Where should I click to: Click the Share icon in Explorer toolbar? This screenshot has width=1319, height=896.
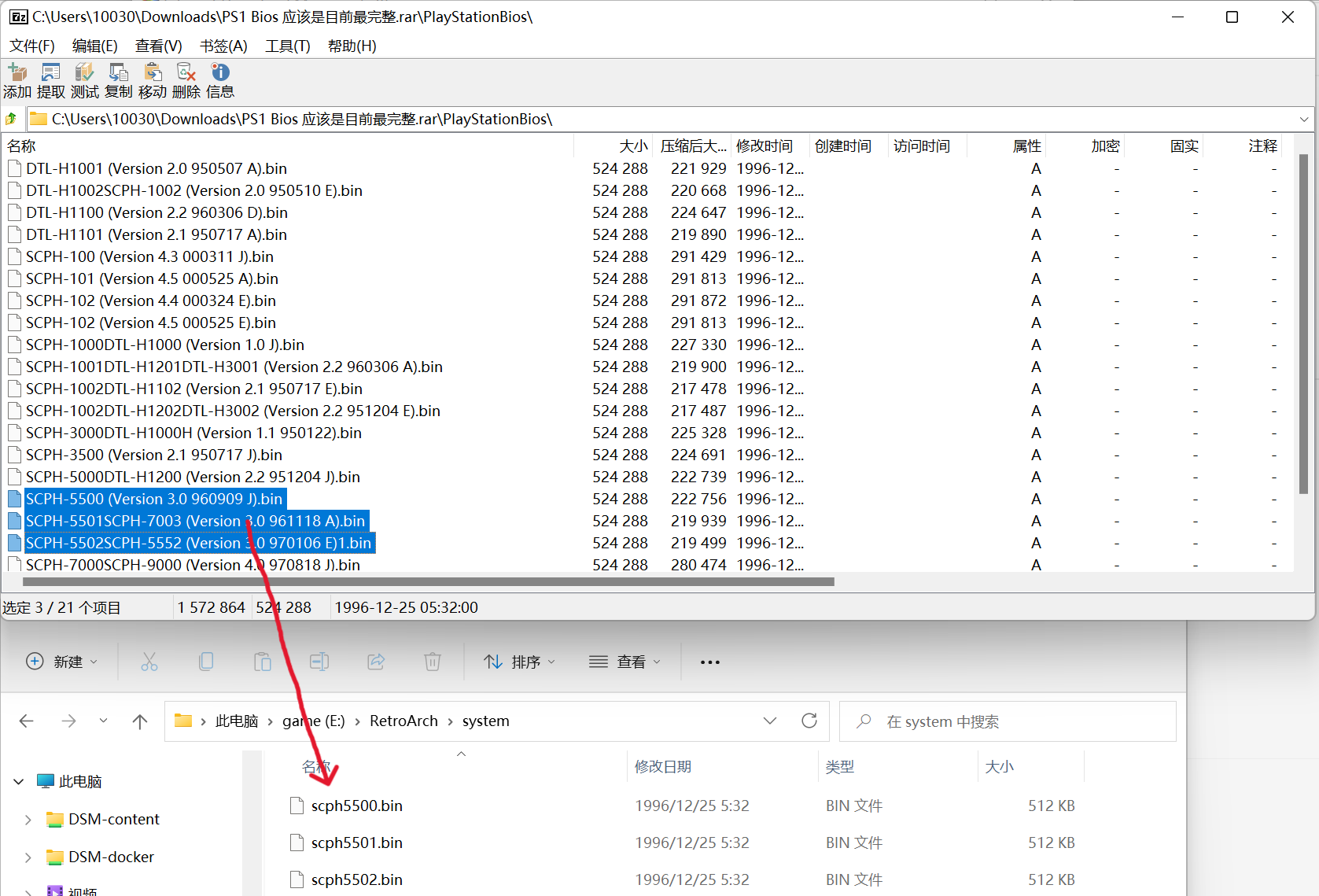click(x=376, y=662)
